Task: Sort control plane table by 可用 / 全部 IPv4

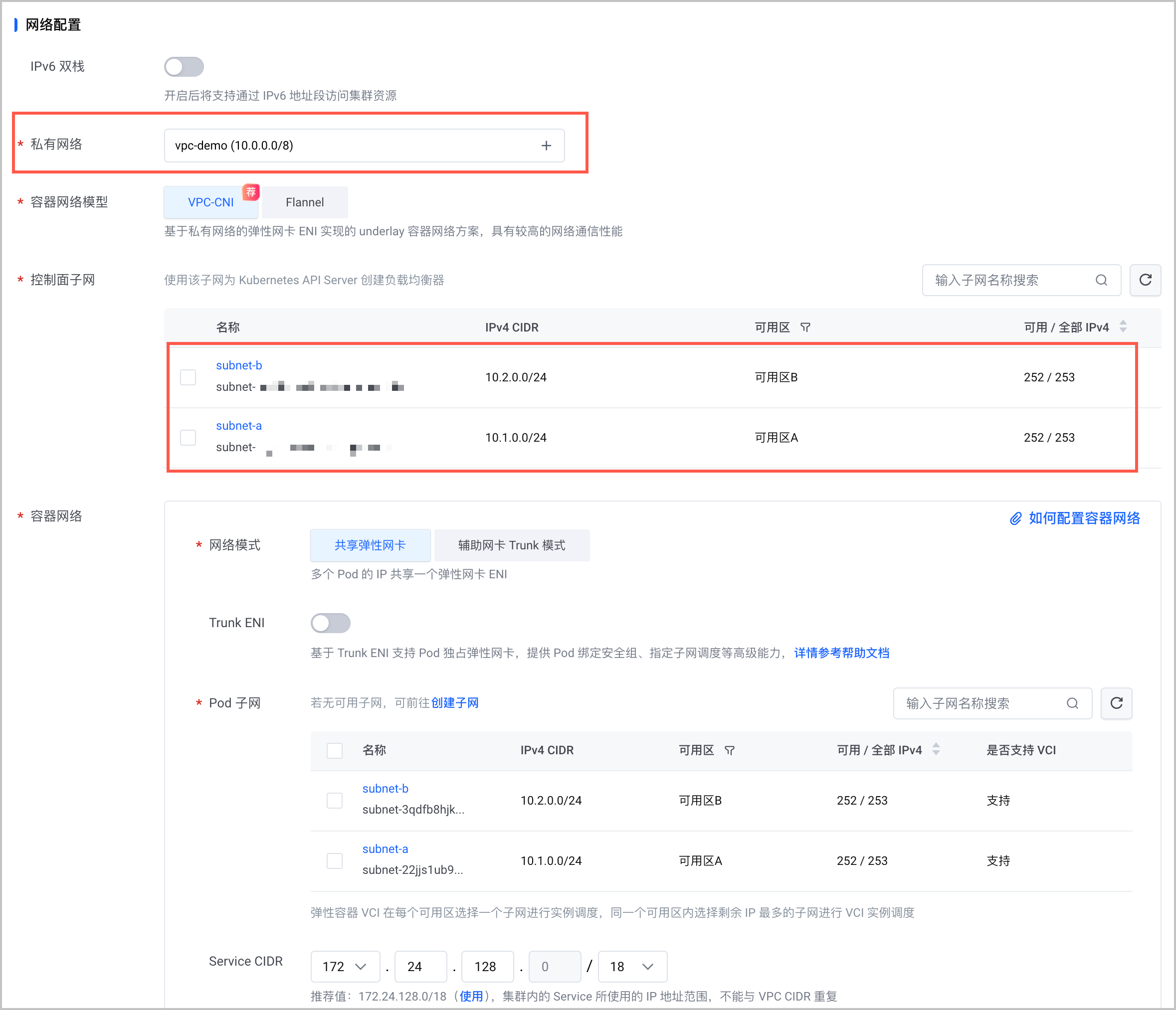Action: pyautogui.click(x=1123, y=326)
